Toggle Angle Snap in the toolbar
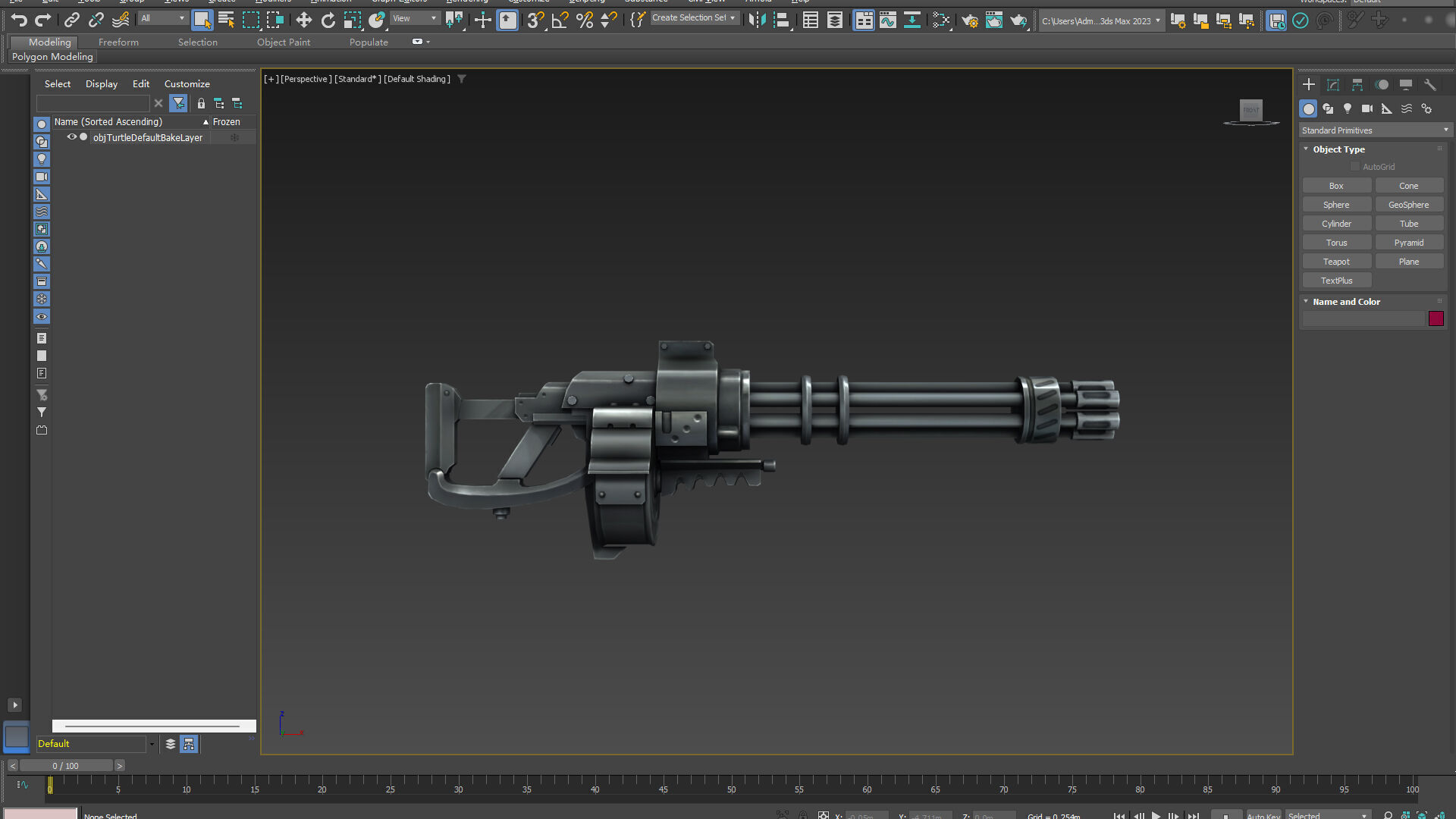The height and width of the screenshot is (819, 1456). point(560,20)
